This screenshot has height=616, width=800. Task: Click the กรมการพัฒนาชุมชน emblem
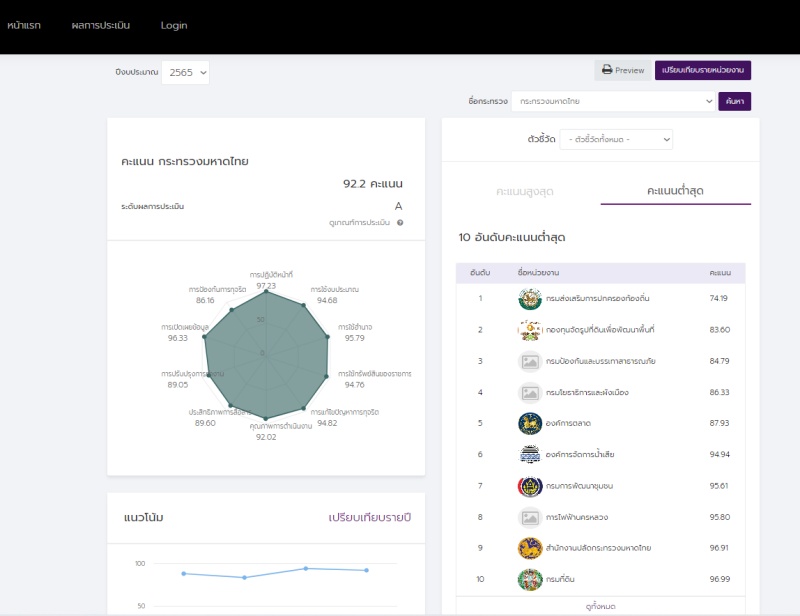pyautogui.click(x=529, y=486)
